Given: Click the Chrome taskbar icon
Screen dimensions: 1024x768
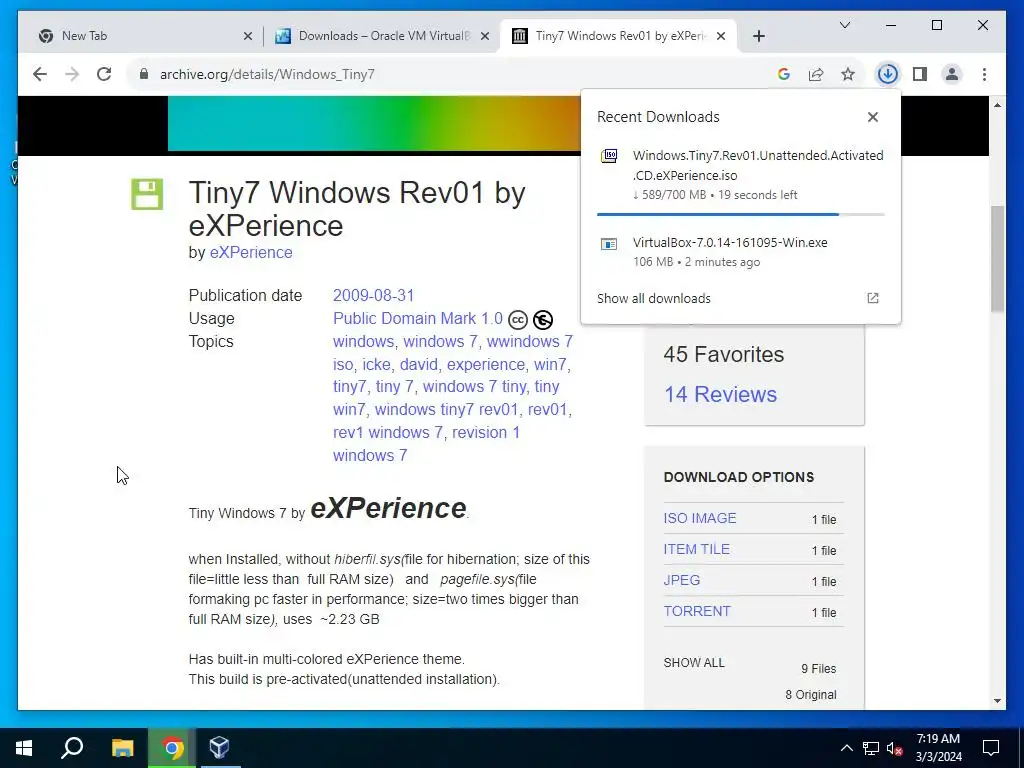Looking at the screenshot, I should click(x=172, y=748).
